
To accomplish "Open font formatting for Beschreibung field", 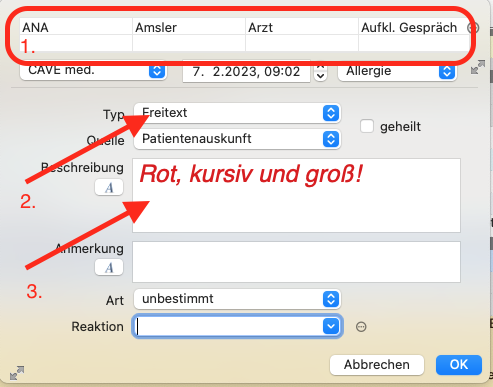I will coord(109,188).
